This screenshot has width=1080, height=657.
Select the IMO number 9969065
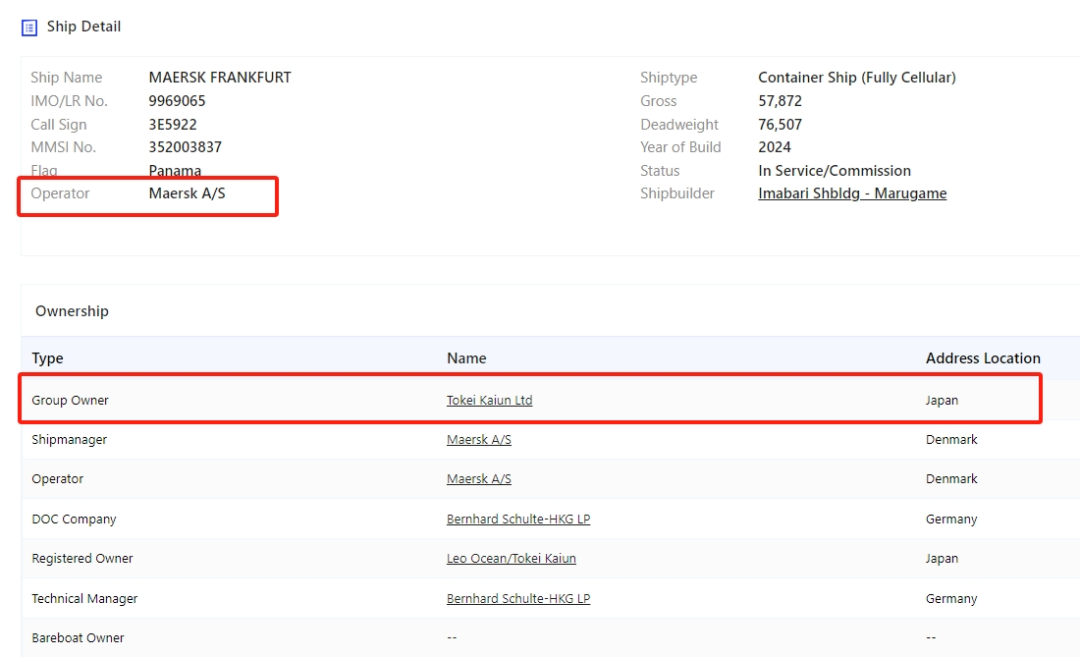[177, 101]
